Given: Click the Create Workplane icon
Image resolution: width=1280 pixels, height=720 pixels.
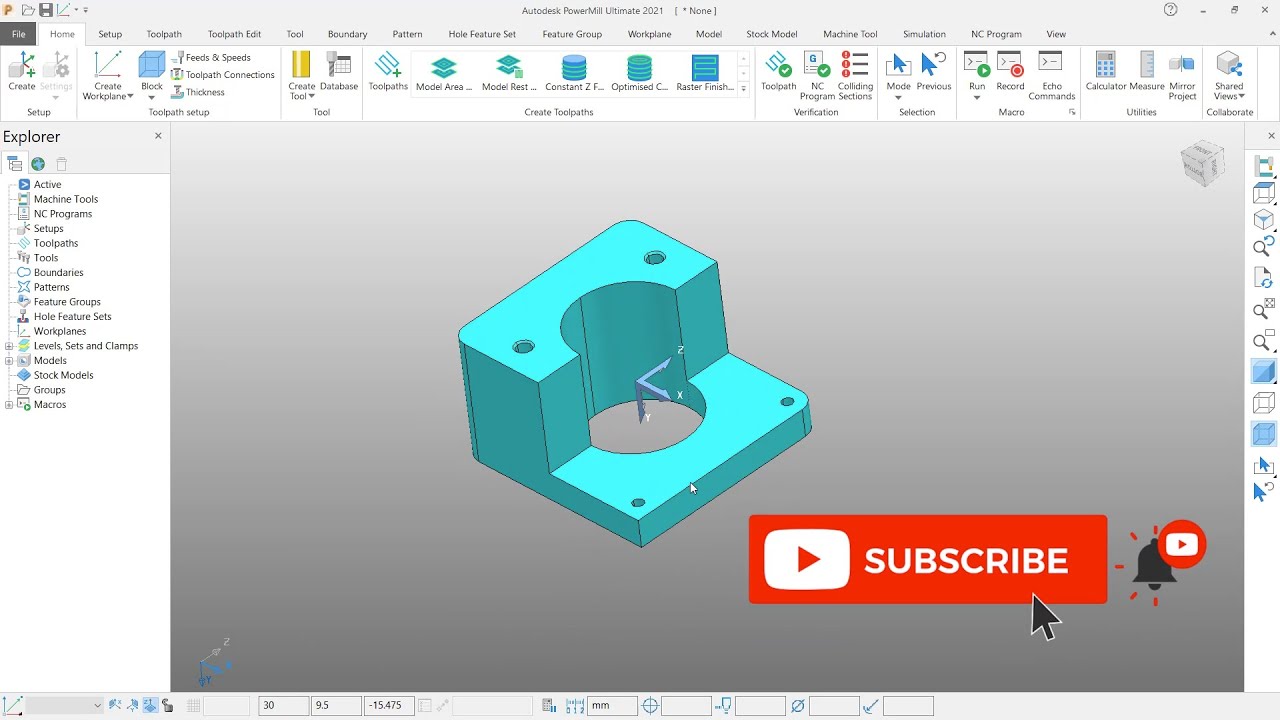Looking at the screenshot, I should (107, 66).
